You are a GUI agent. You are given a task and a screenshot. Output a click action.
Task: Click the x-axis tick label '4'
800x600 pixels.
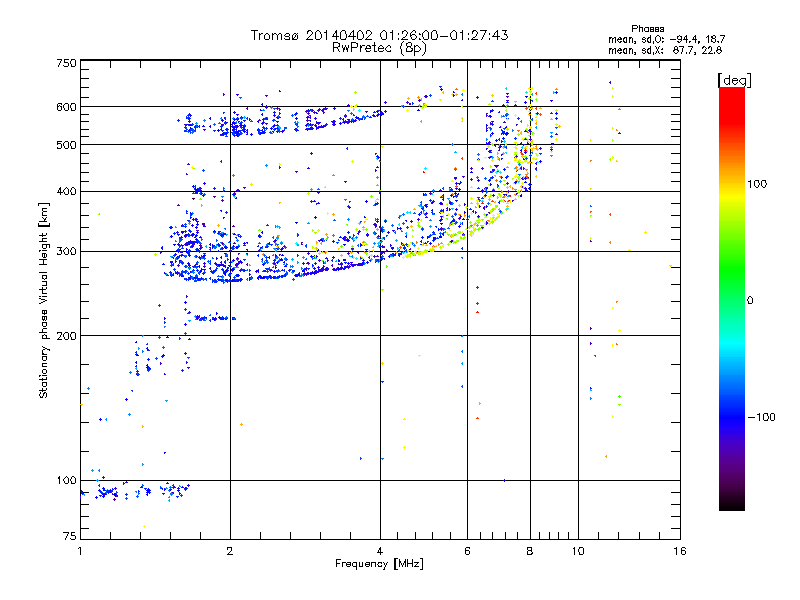[380, 551]
